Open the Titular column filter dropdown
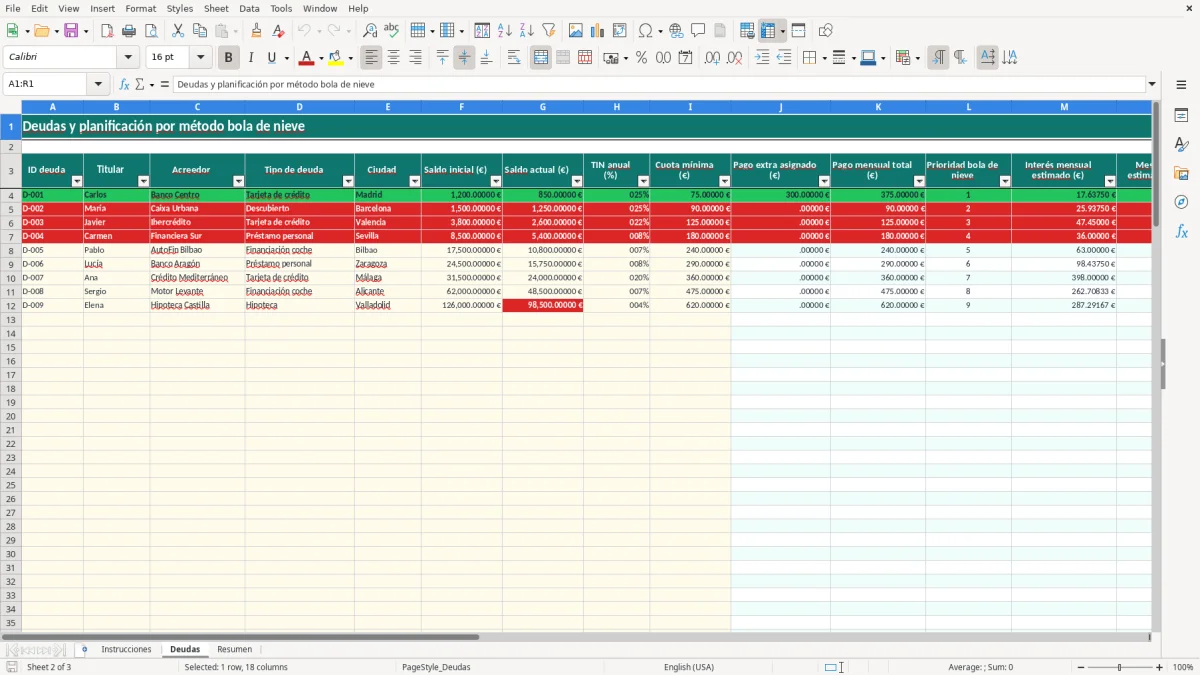1200x675 pixels. pos(143,181)
